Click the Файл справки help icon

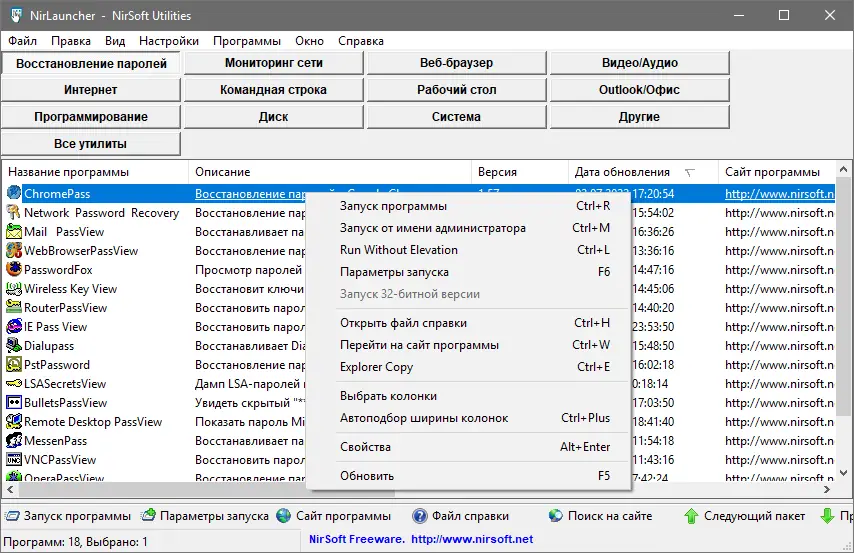tap(420, 515)
